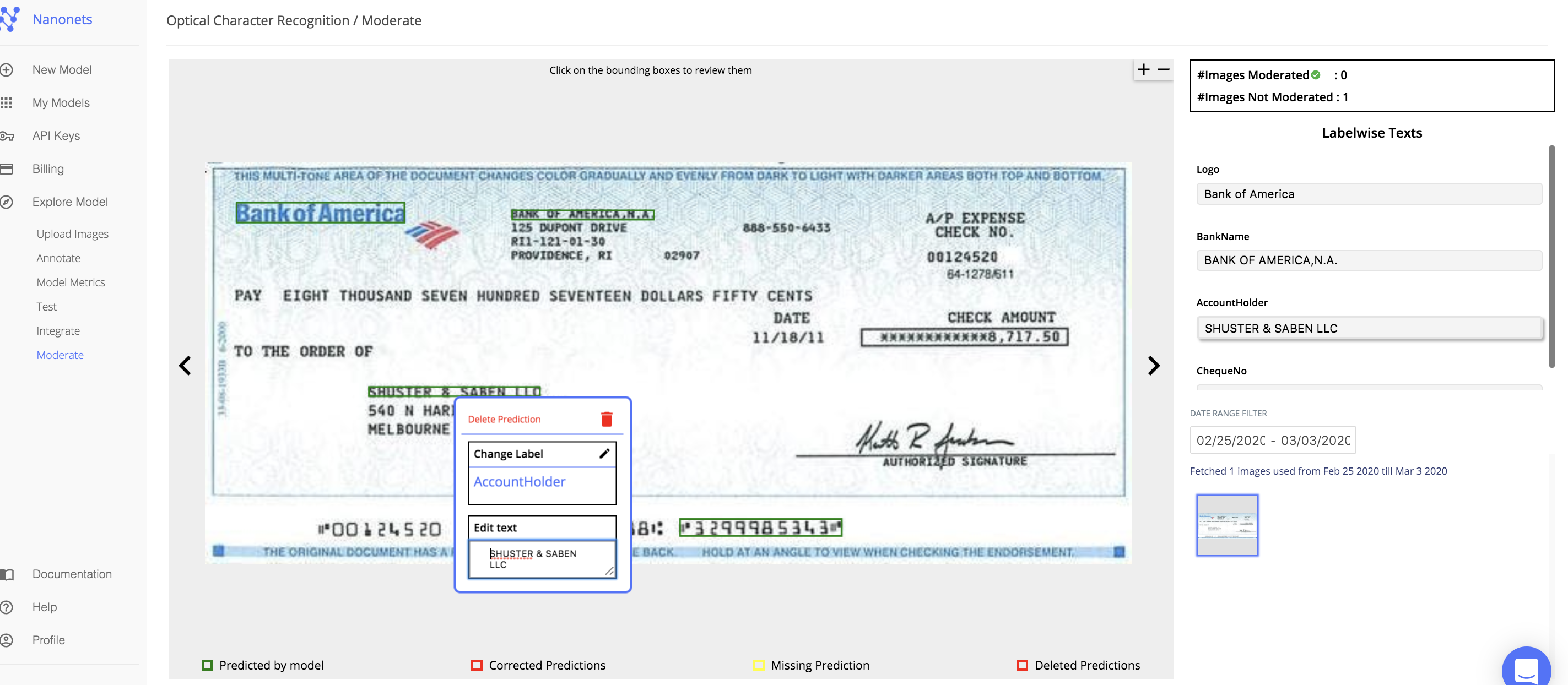Select Model Metrics in the sidebar
This screenshot has height=685, width=1568.
71,282
